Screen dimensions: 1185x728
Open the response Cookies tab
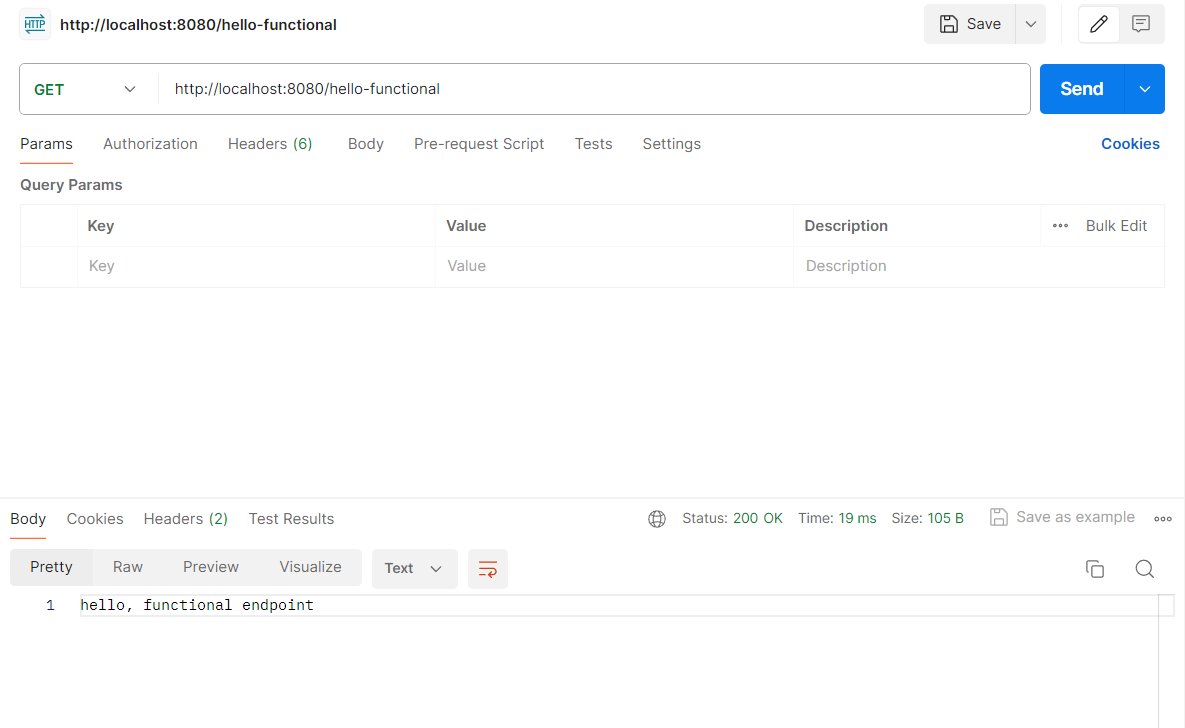(94, 519)
